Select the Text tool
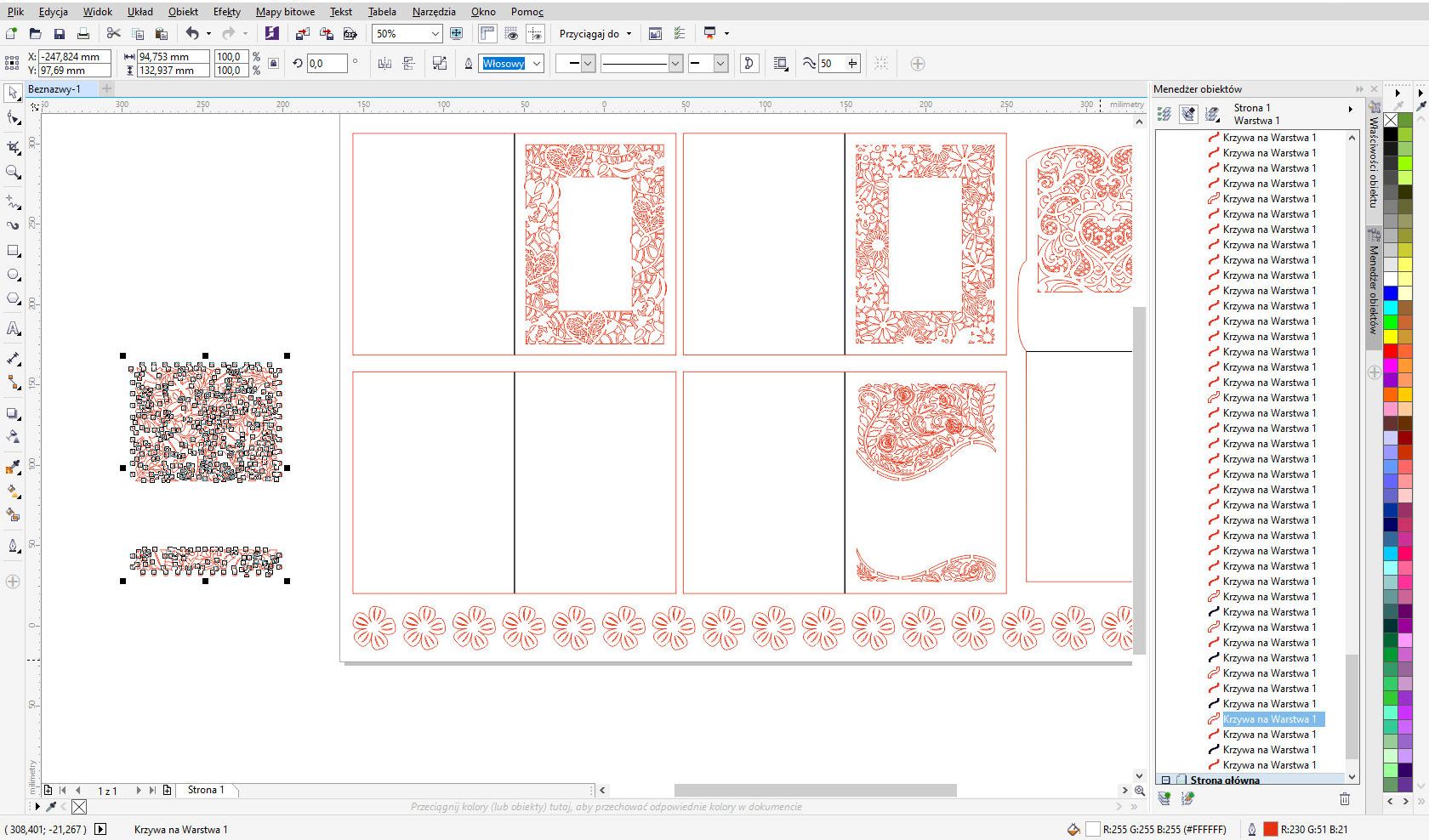 (x=14, y=329)
